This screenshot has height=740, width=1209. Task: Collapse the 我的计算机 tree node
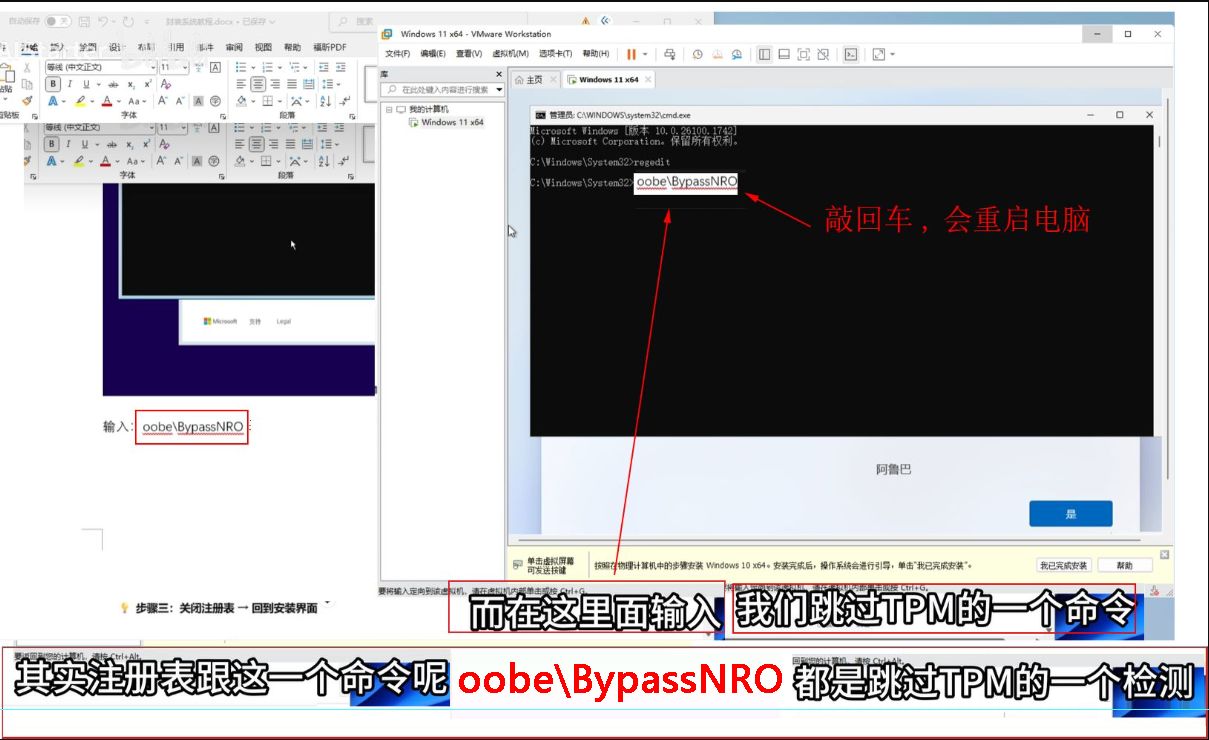[x=389, y=109]
